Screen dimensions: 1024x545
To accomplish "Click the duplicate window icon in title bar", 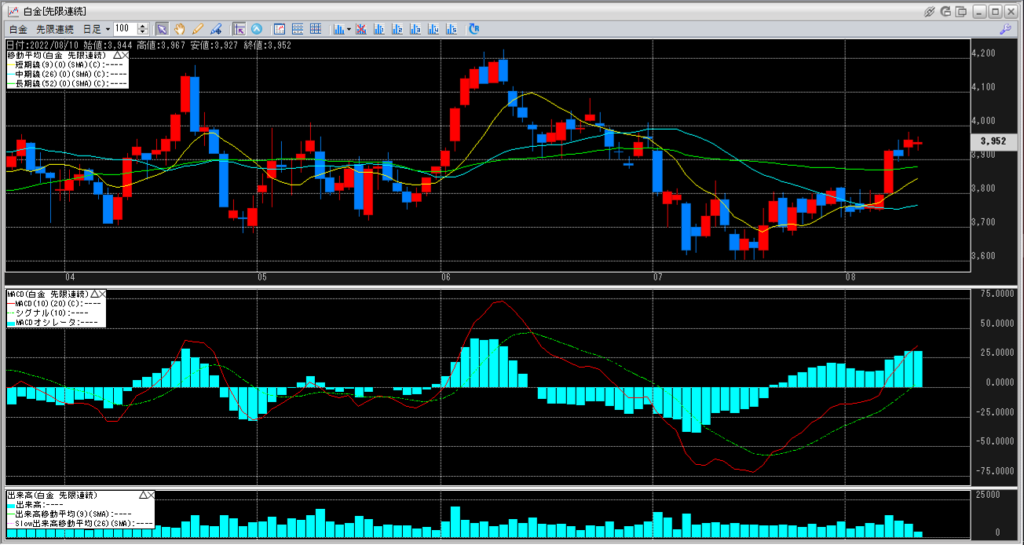I will 961,11.
